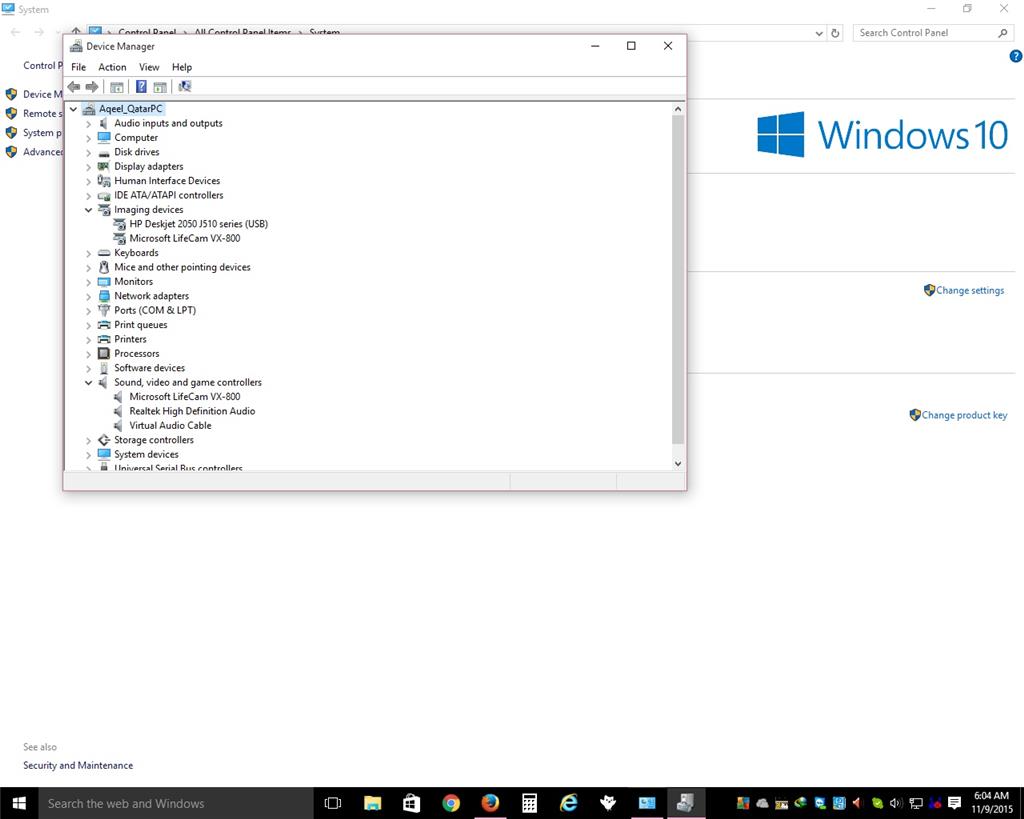This screenshot has width=1024, height=819.
Task: Open Google Chrome from the taskbar
Action: click(451, 803)
